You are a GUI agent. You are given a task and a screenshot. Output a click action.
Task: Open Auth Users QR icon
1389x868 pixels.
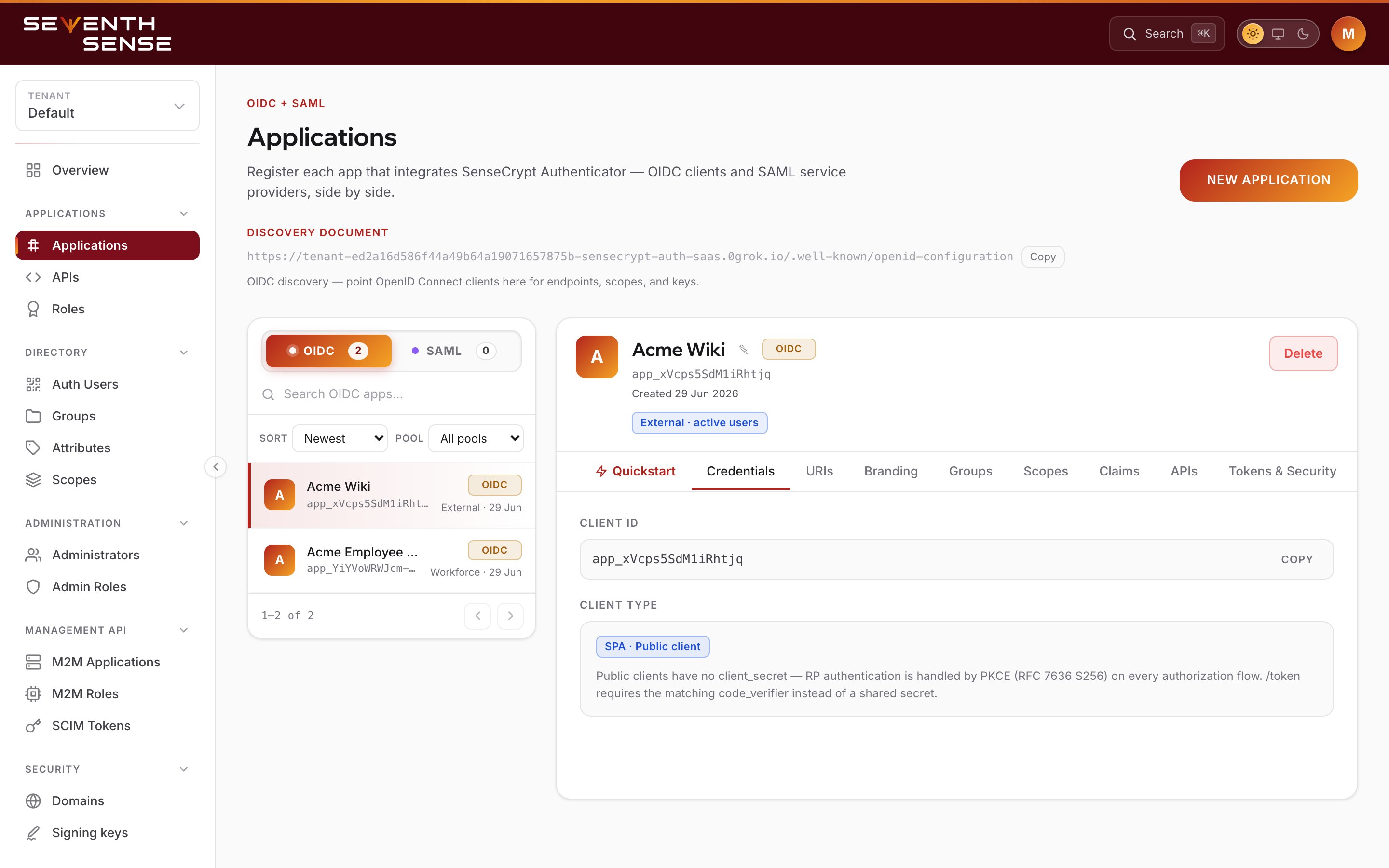click(33, 384)
